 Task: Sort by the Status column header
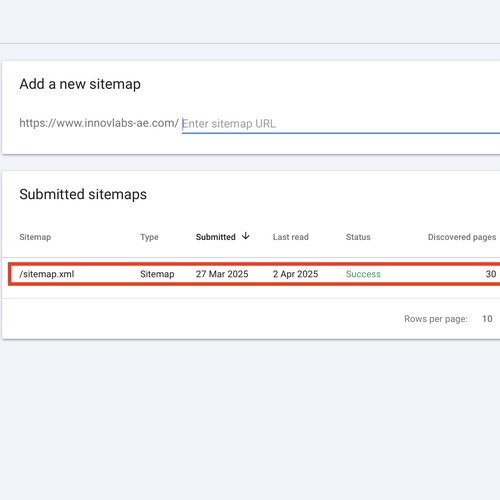click(358, 237)
